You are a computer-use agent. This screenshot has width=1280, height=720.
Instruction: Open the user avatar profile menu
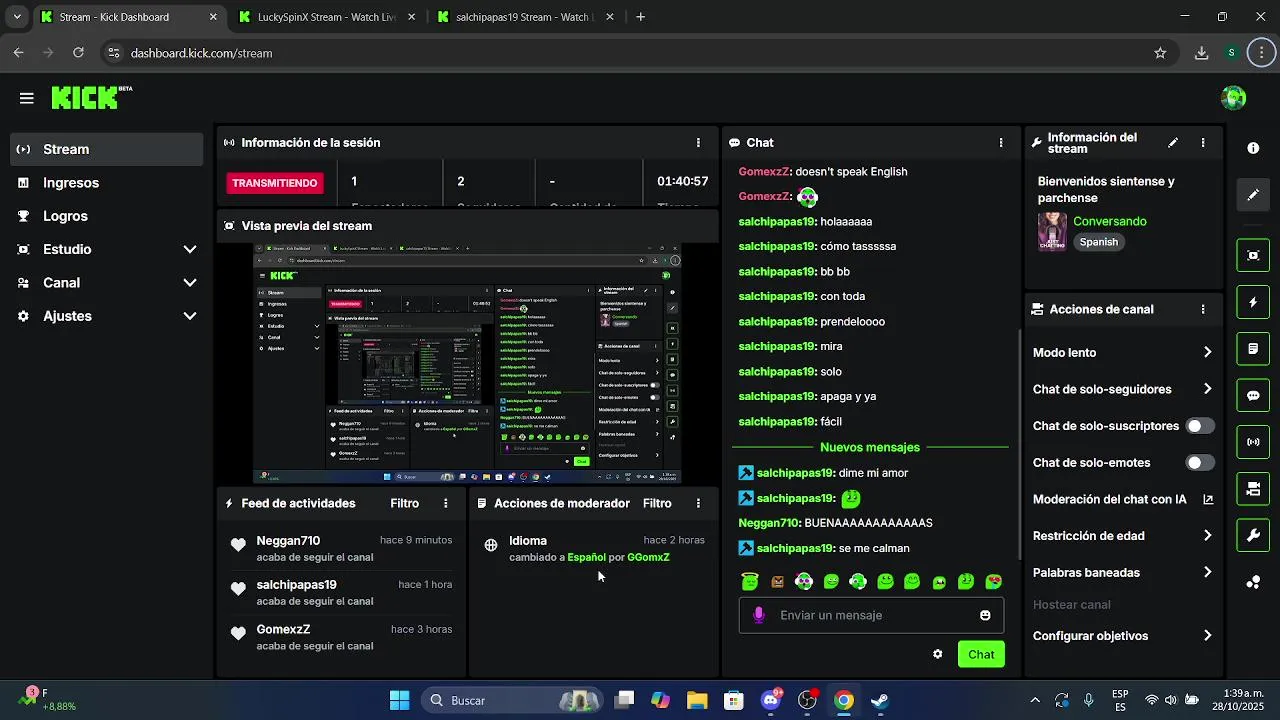pos(1234,98)
